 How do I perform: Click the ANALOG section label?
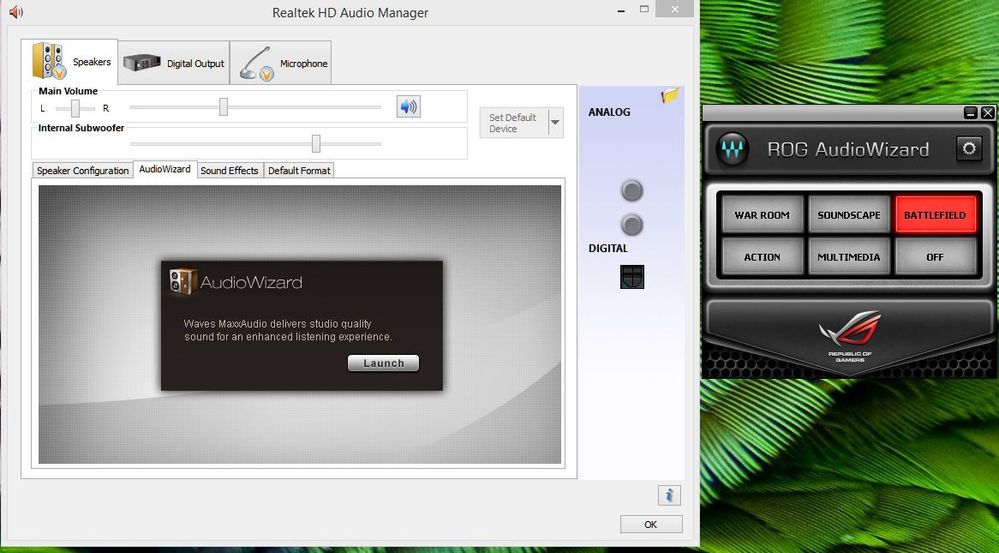tap(609, 112)
